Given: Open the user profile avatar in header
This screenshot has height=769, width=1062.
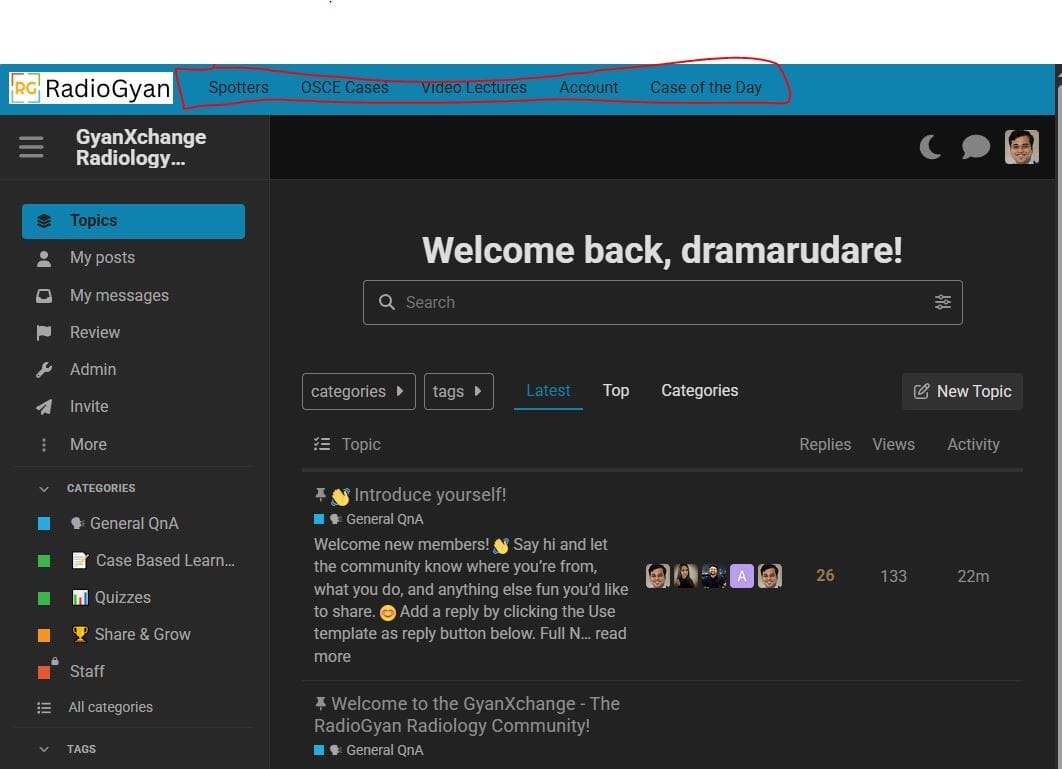Looking at the screenshot, I should click(1021, 147).
